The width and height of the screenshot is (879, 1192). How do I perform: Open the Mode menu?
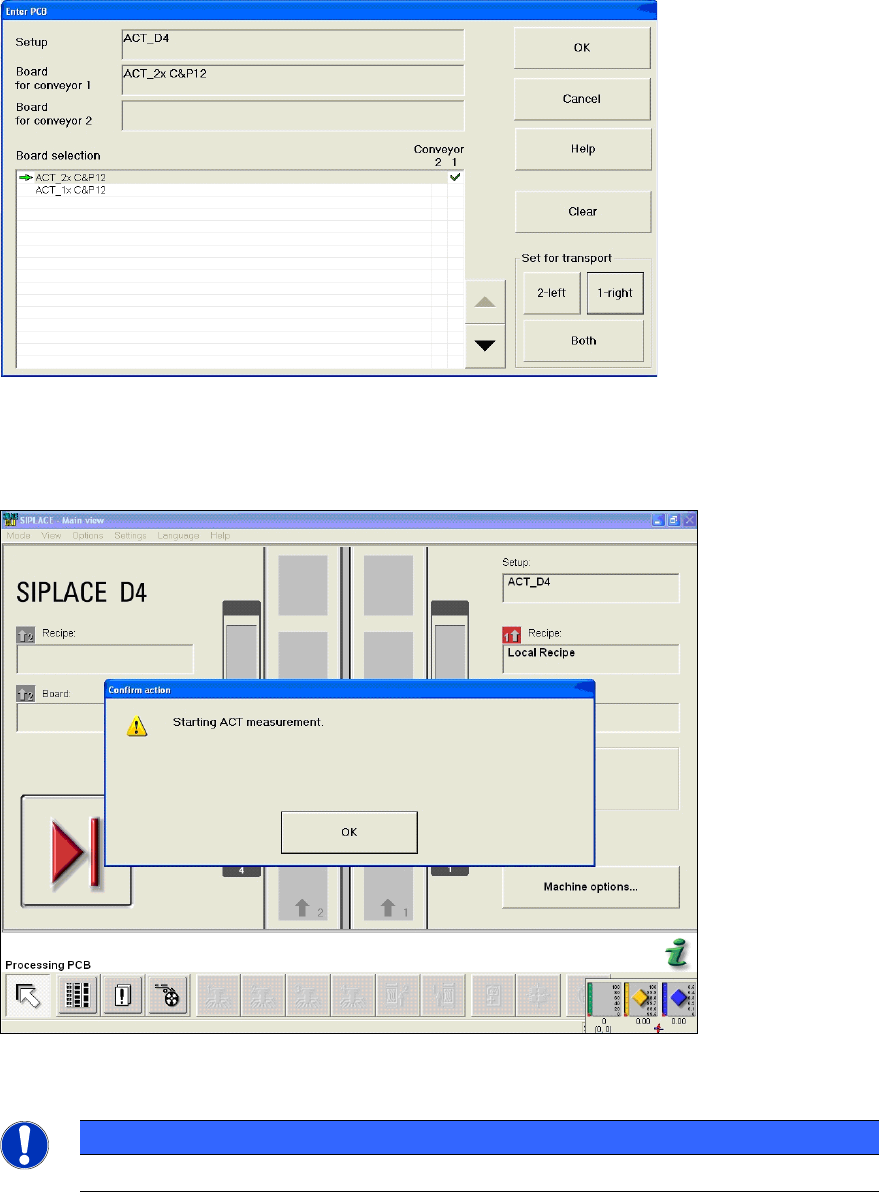(18, 536)
